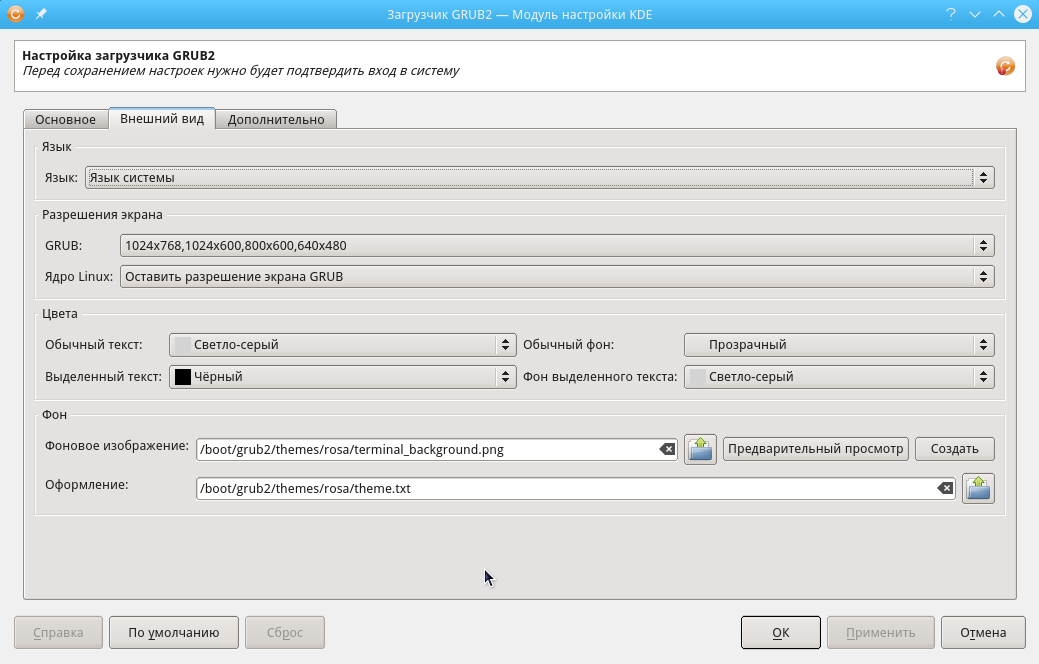Maximize the window using the titlebar up arrow
The width and height of the screenshot is (1039, 664).
pyautogui.click(x=999, y=14)
